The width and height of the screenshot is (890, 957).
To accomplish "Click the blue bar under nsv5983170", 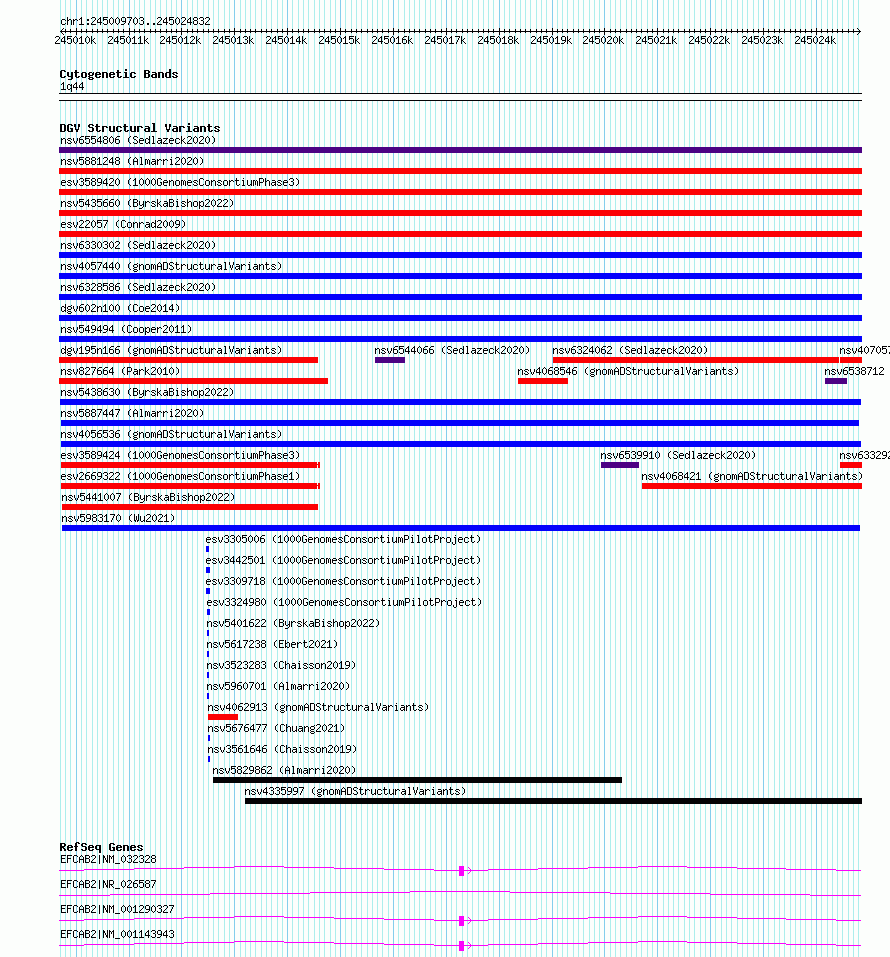I will click(461, 528).
